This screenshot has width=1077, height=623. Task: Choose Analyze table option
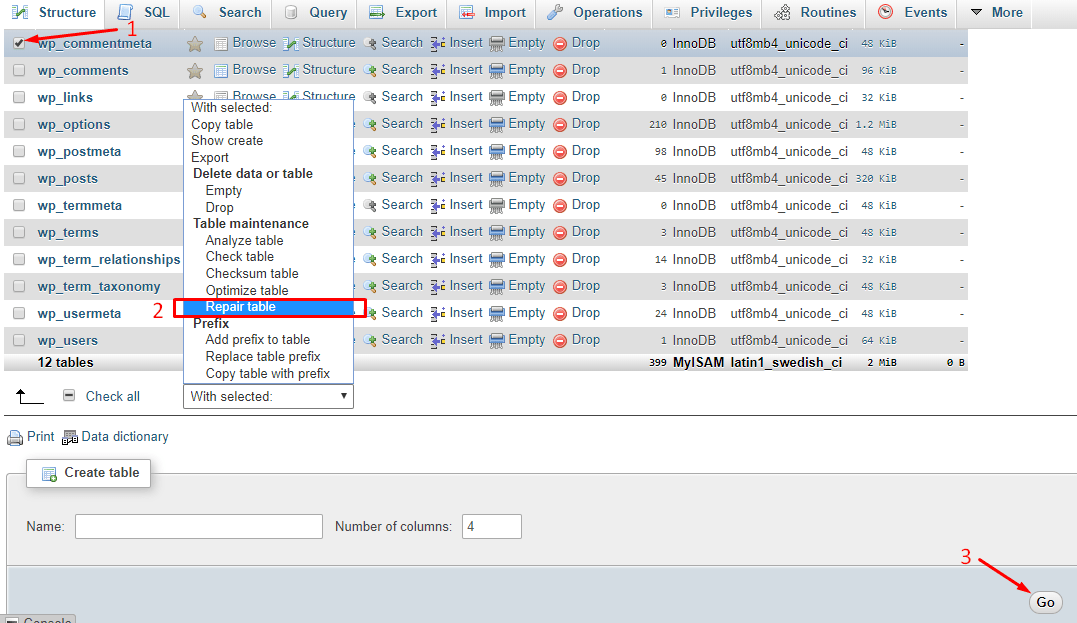tap(245, 240)
